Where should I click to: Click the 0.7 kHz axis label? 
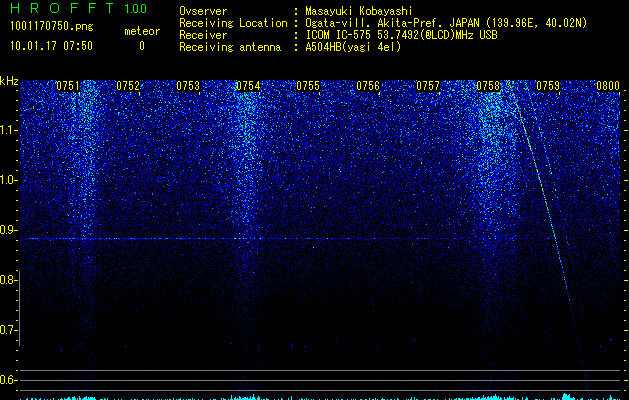(8, 330)
